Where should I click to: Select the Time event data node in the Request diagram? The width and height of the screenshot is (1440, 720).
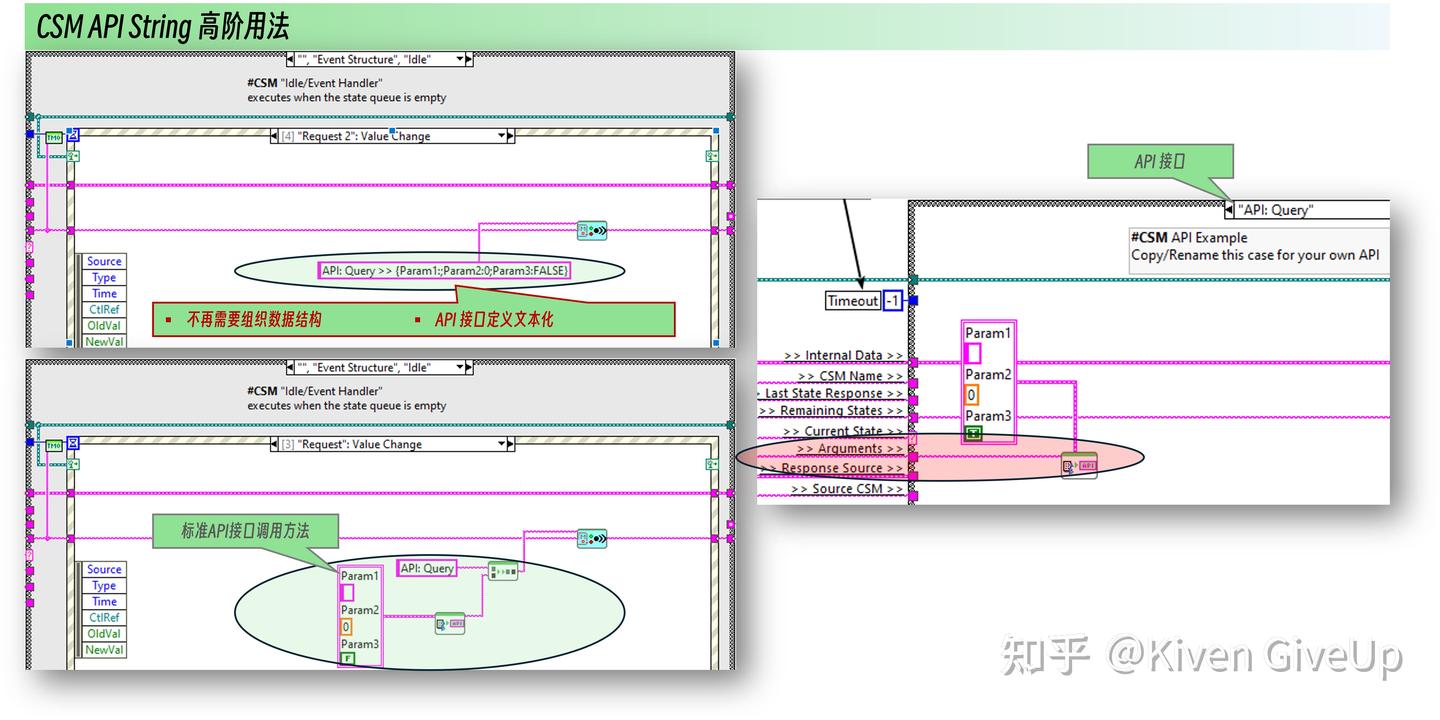coord(104,601)
